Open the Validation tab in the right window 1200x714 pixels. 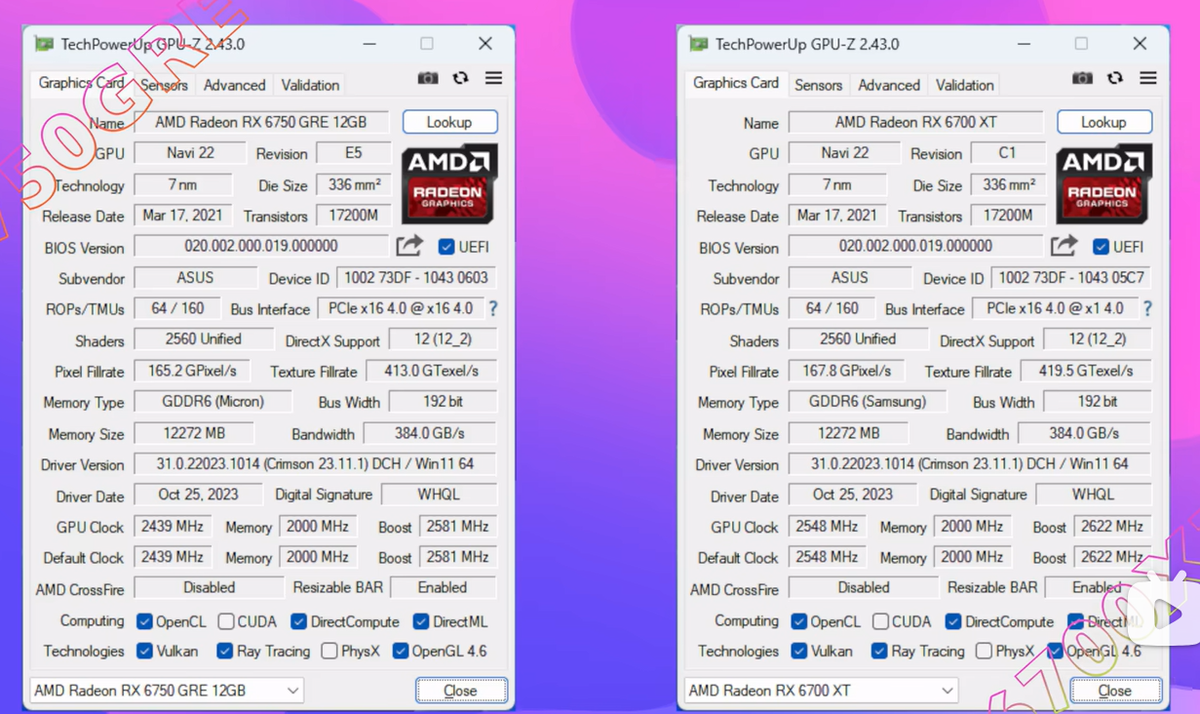coord(964,85)
